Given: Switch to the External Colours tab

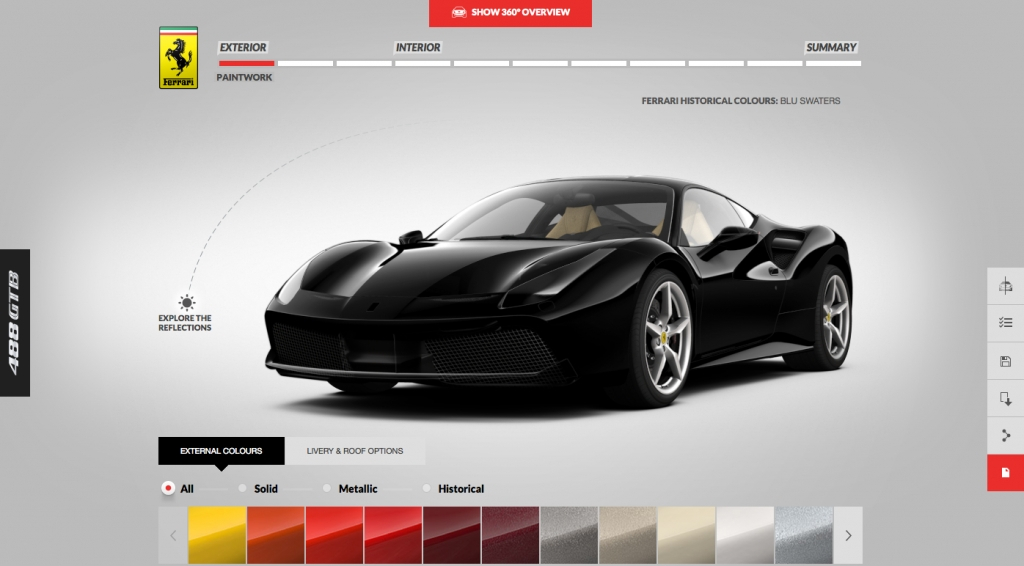Looking at the screenshot, I should 221,451.
